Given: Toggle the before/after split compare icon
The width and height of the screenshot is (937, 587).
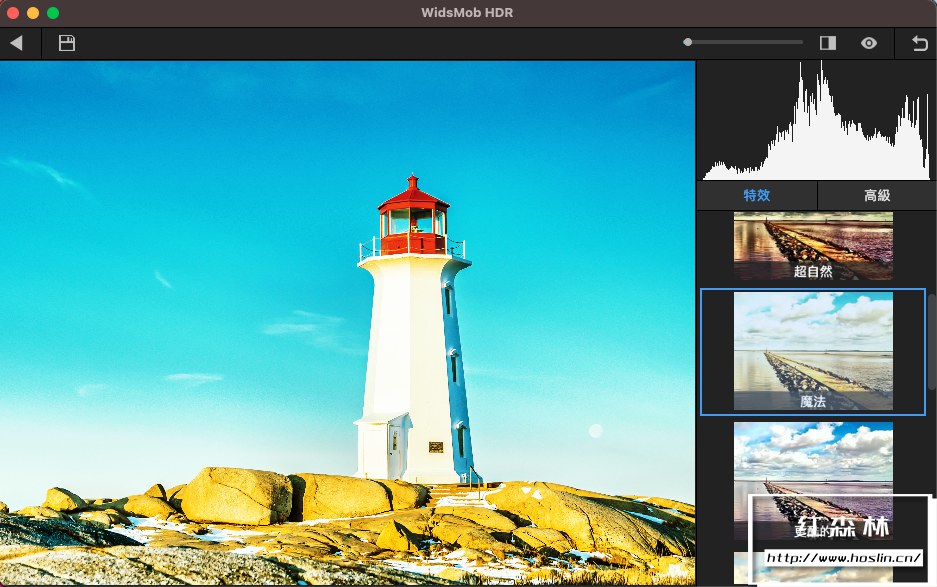Looking at the screenshot, I should pos(828,43).
